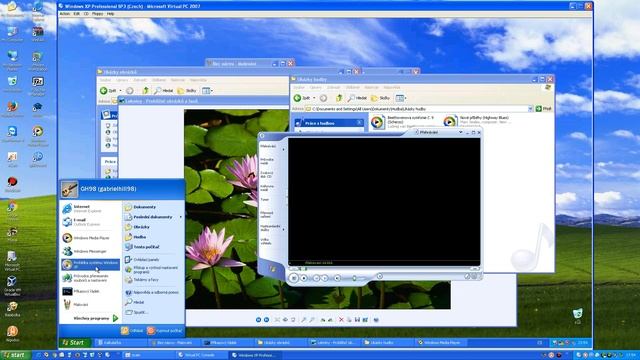Click Up folder icon in Ukázky obrázků window
The image size is (640, 360).
tap(145, 91)
